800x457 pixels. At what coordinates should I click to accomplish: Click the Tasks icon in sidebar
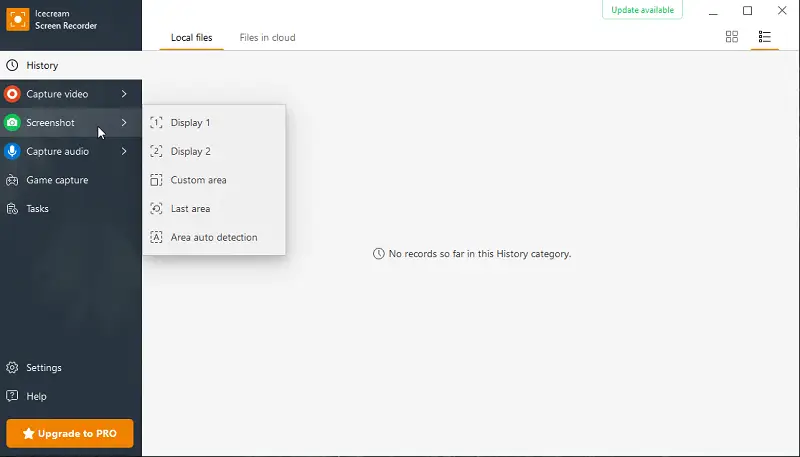pos(12,209)
